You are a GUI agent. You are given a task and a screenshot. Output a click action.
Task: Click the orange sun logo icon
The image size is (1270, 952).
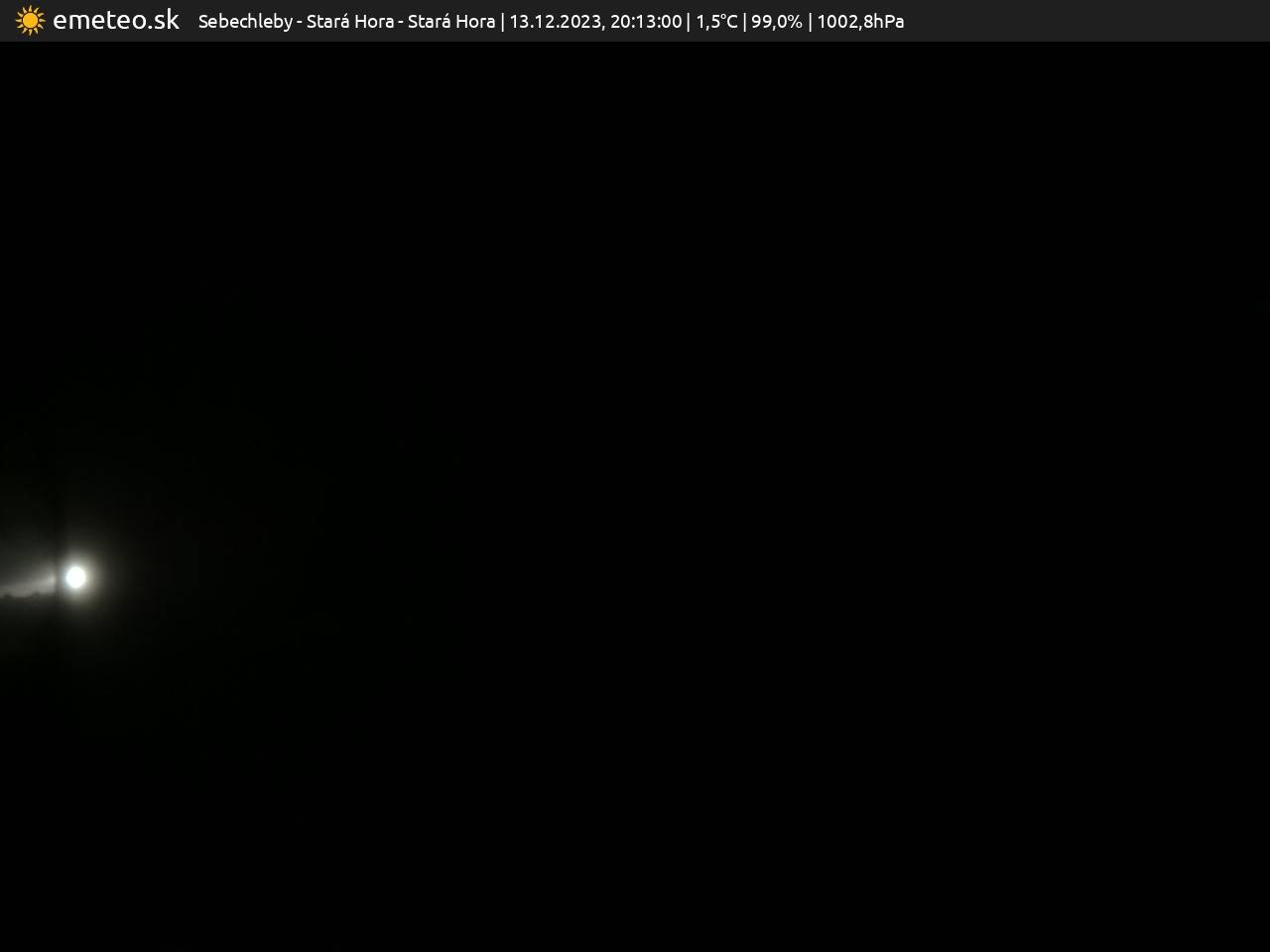pos(30,21)
